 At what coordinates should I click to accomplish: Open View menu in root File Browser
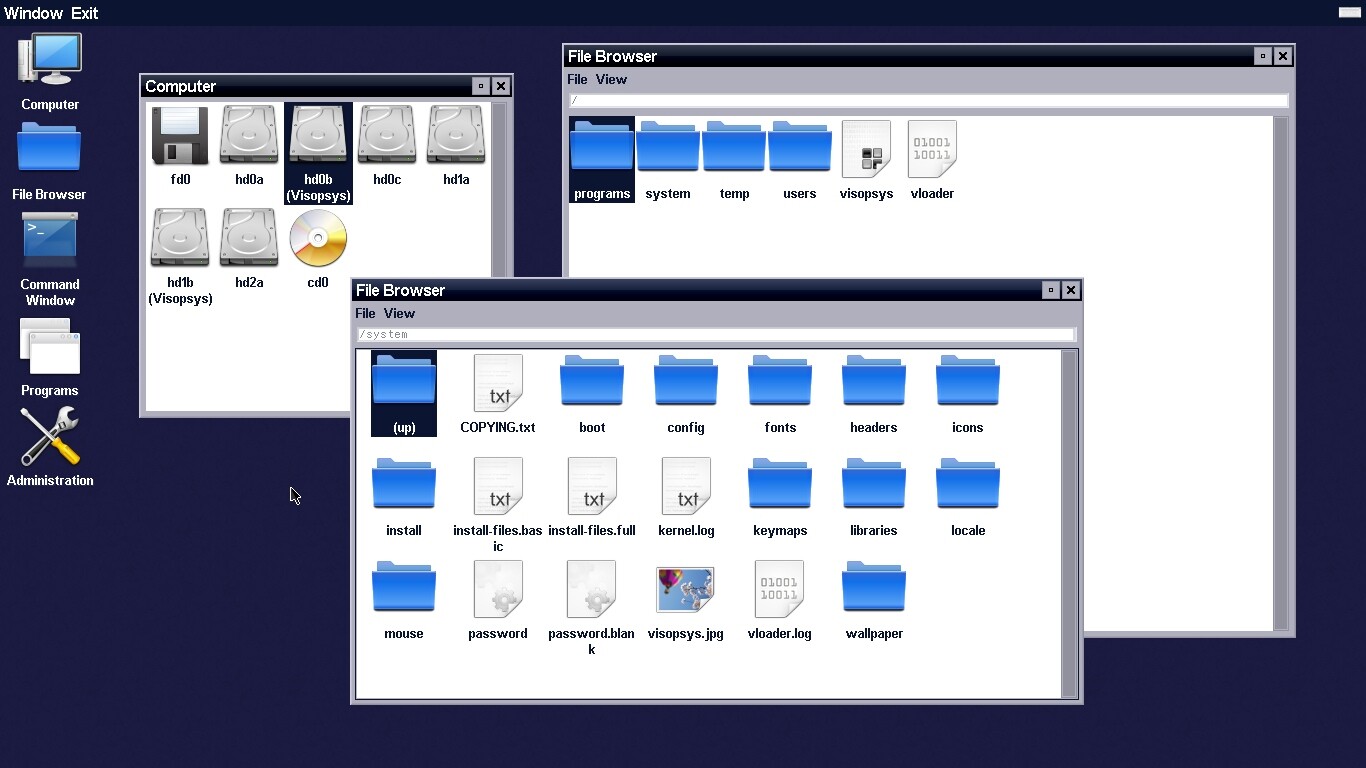pyautogui.click(x=611, y=79)
